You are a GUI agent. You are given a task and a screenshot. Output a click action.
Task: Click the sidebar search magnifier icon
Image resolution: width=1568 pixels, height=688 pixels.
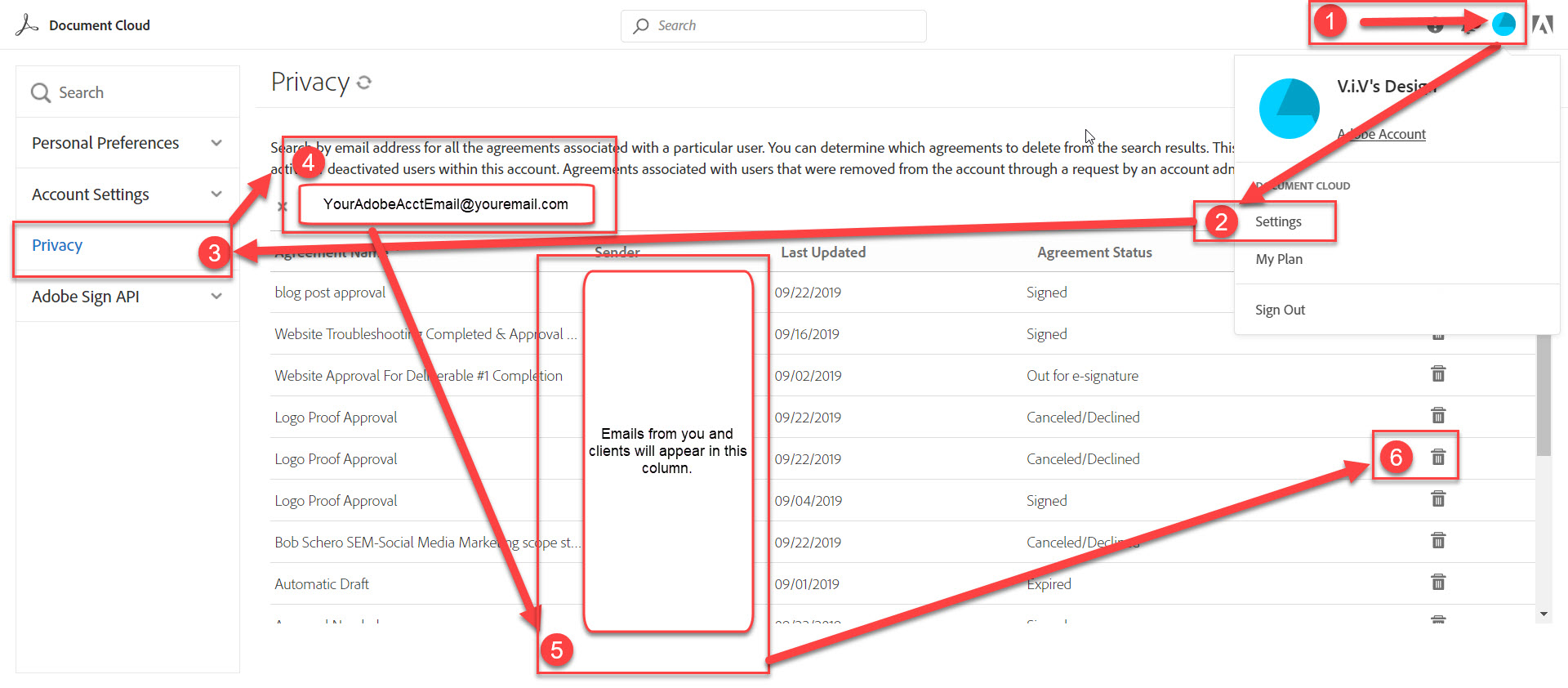(x=41, y=92)
